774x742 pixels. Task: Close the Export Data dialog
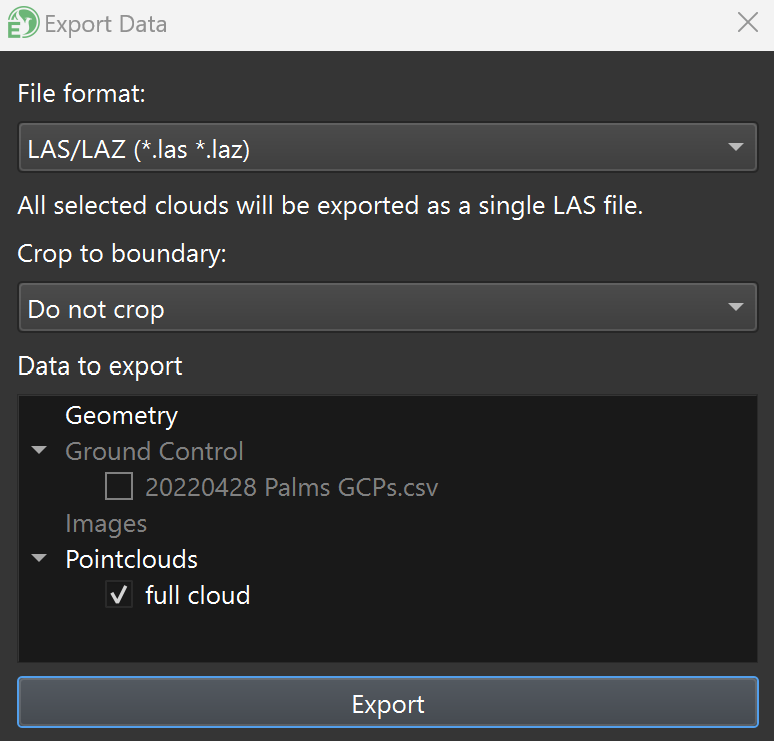(x=747, y=23)
